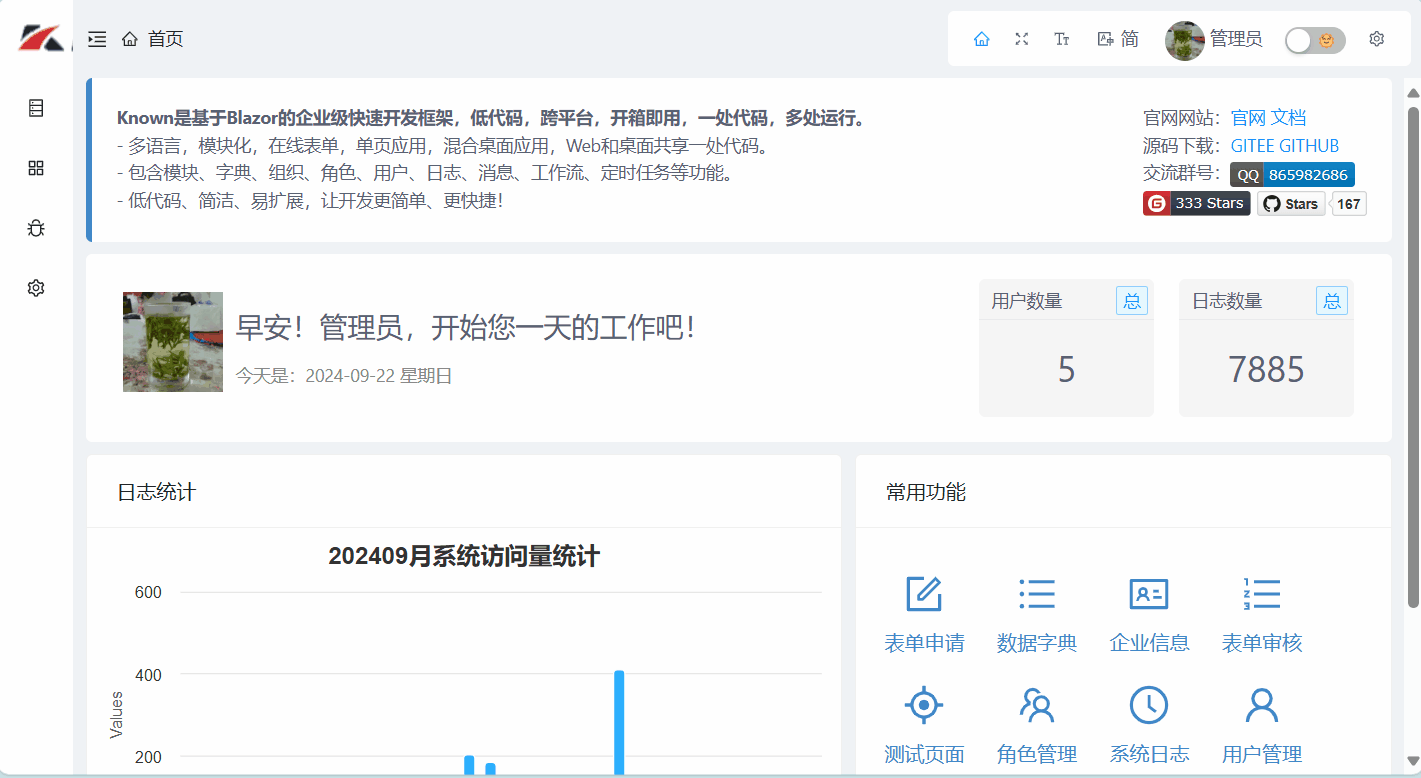1421x778 pixels.
Task: Open the 表单申请 (form application) function
Action: [x=924, y=612]
